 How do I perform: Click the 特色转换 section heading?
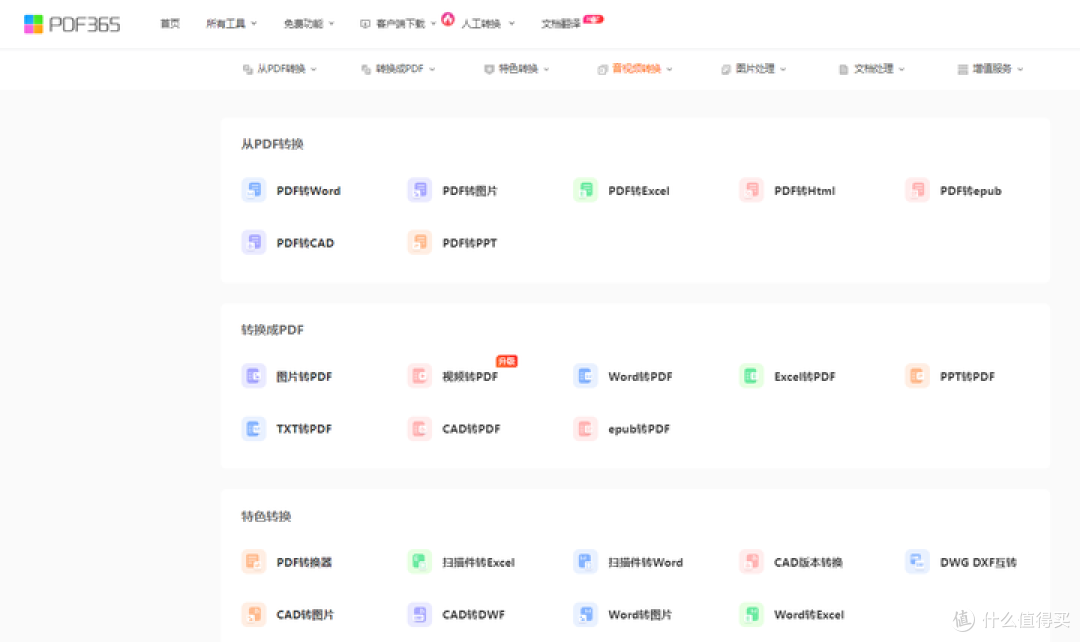(266, 516)
